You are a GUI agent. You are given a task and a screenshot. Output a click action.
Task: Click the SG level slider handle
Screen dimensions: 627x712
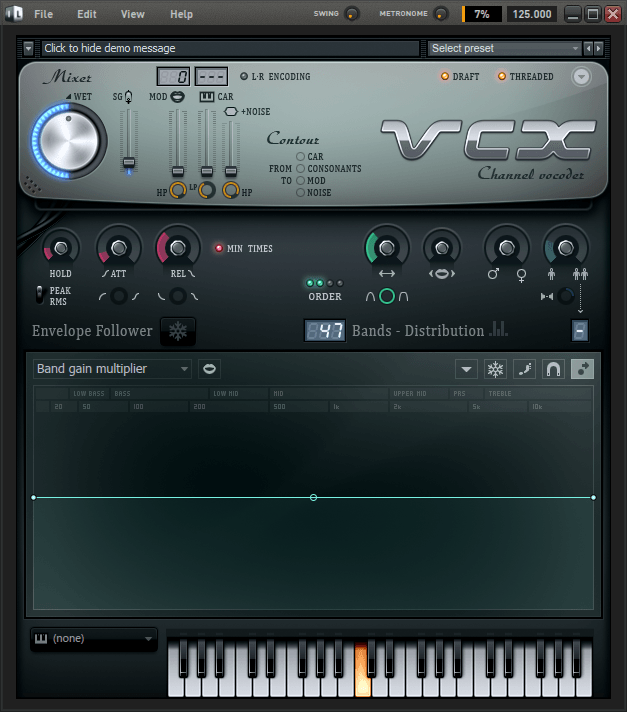[x=129, y=163]
